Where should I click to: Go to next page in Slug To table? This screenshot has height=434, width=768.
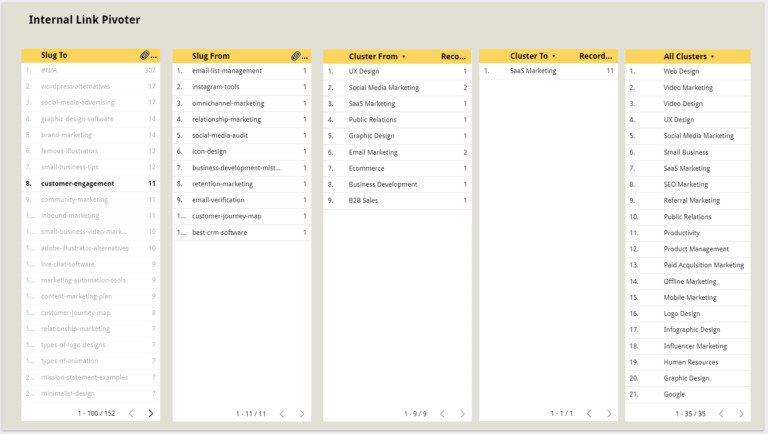point(151,413)
